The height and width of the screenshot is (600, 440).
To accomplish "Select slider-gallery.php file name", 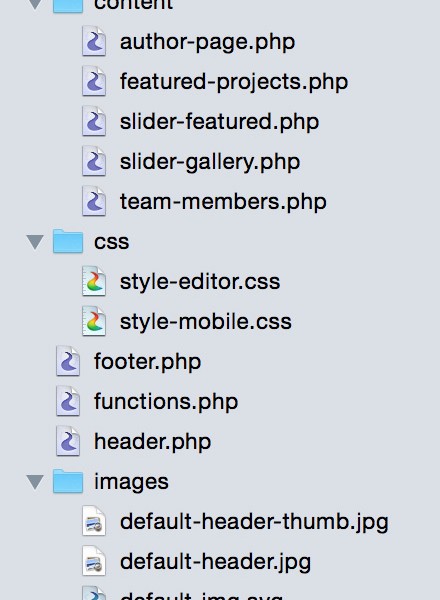I will [210, 162].
